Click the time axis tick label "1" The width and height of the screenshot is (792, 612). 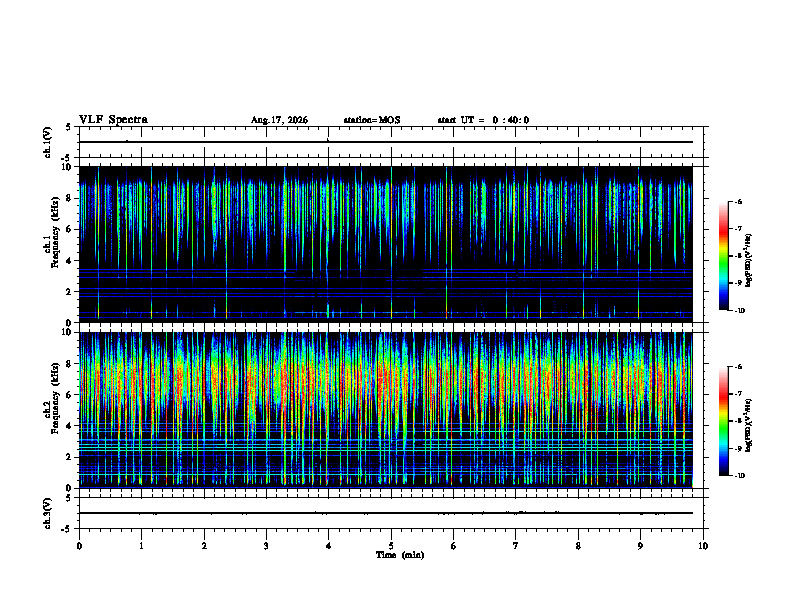[141, 546]
